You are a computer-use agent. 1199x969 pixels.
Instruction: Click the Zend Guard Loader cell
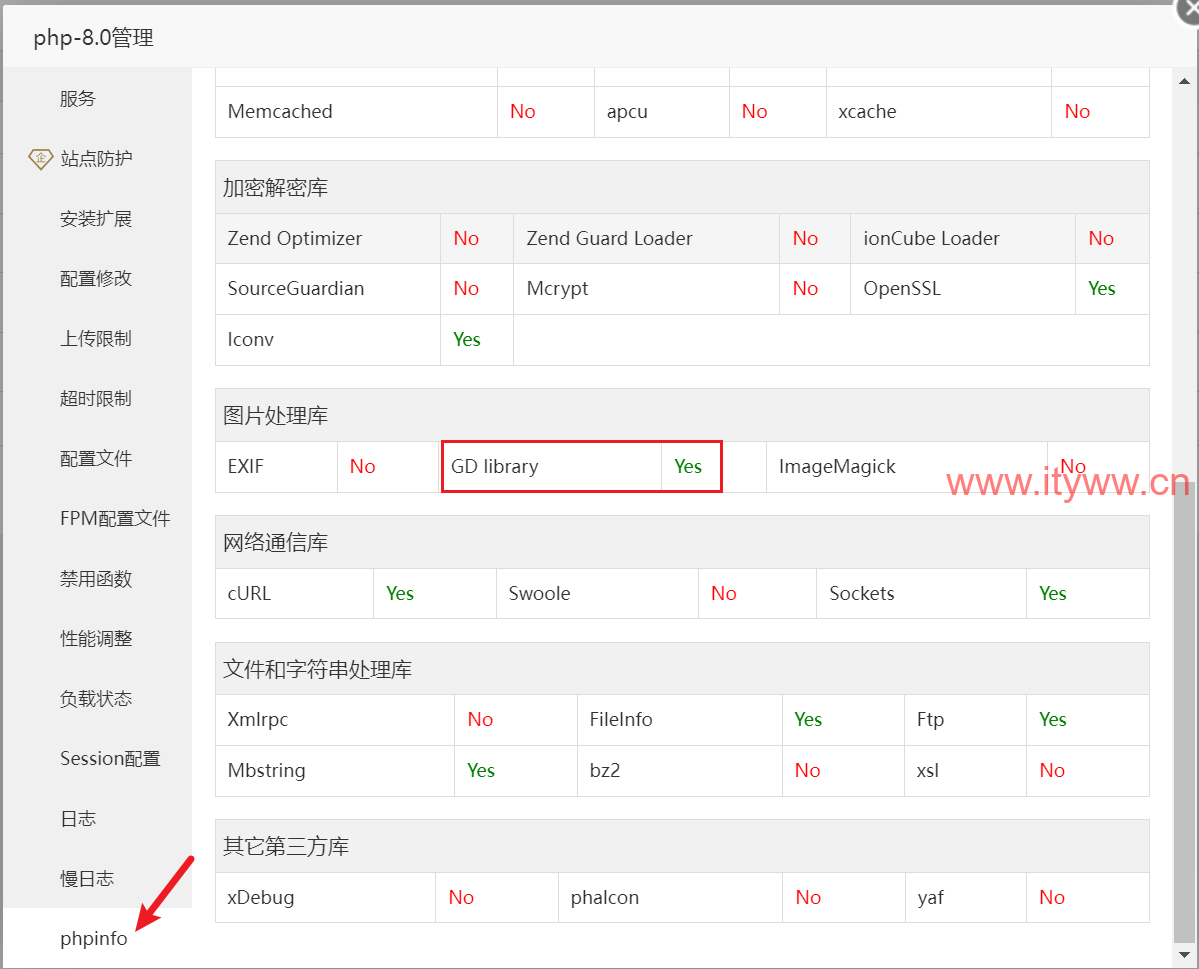(x=646, y=239)
